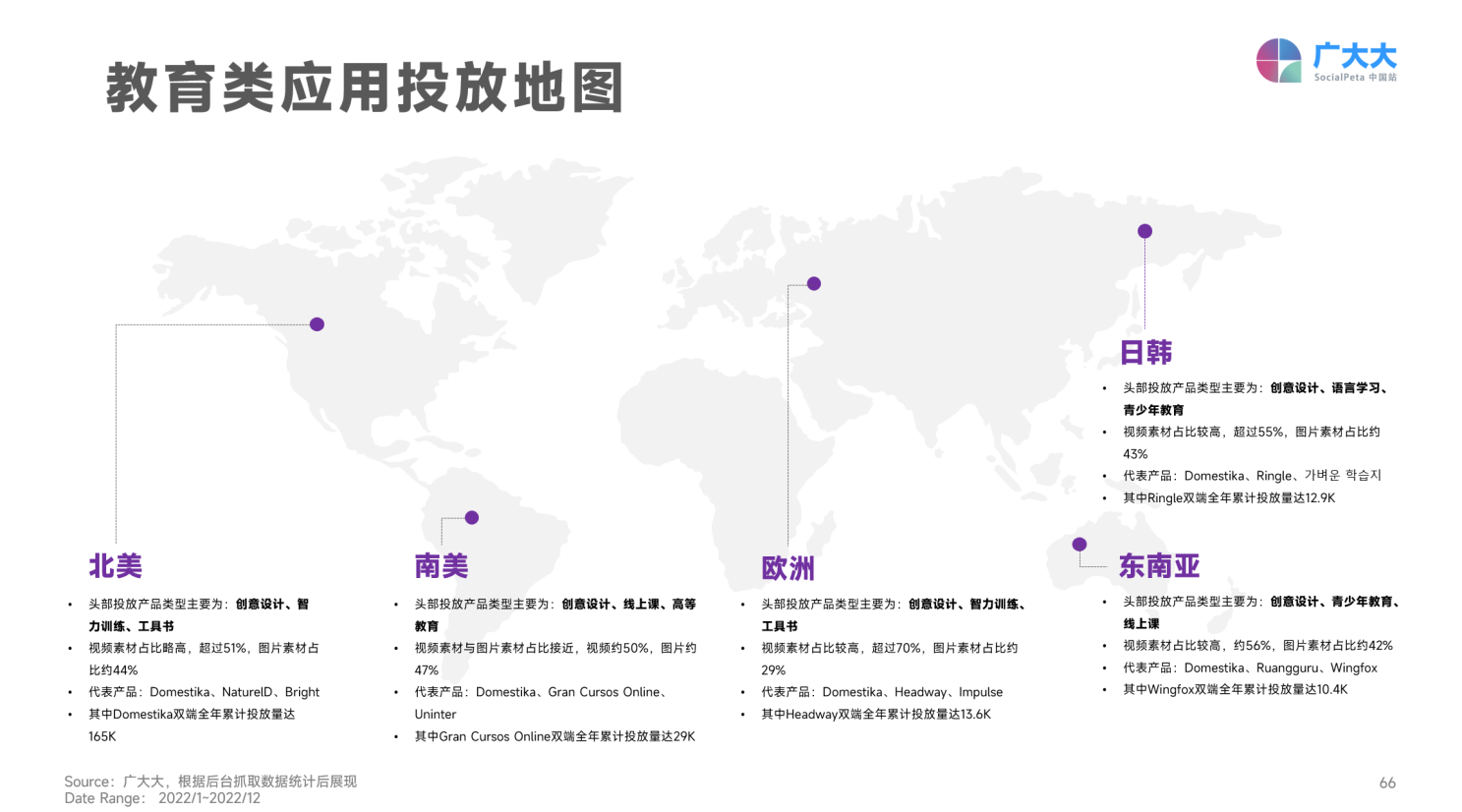Click the Wingfox statistic line under 东南亚
Viewport: 1462px width, 812px height.
tap(1237, 689)
